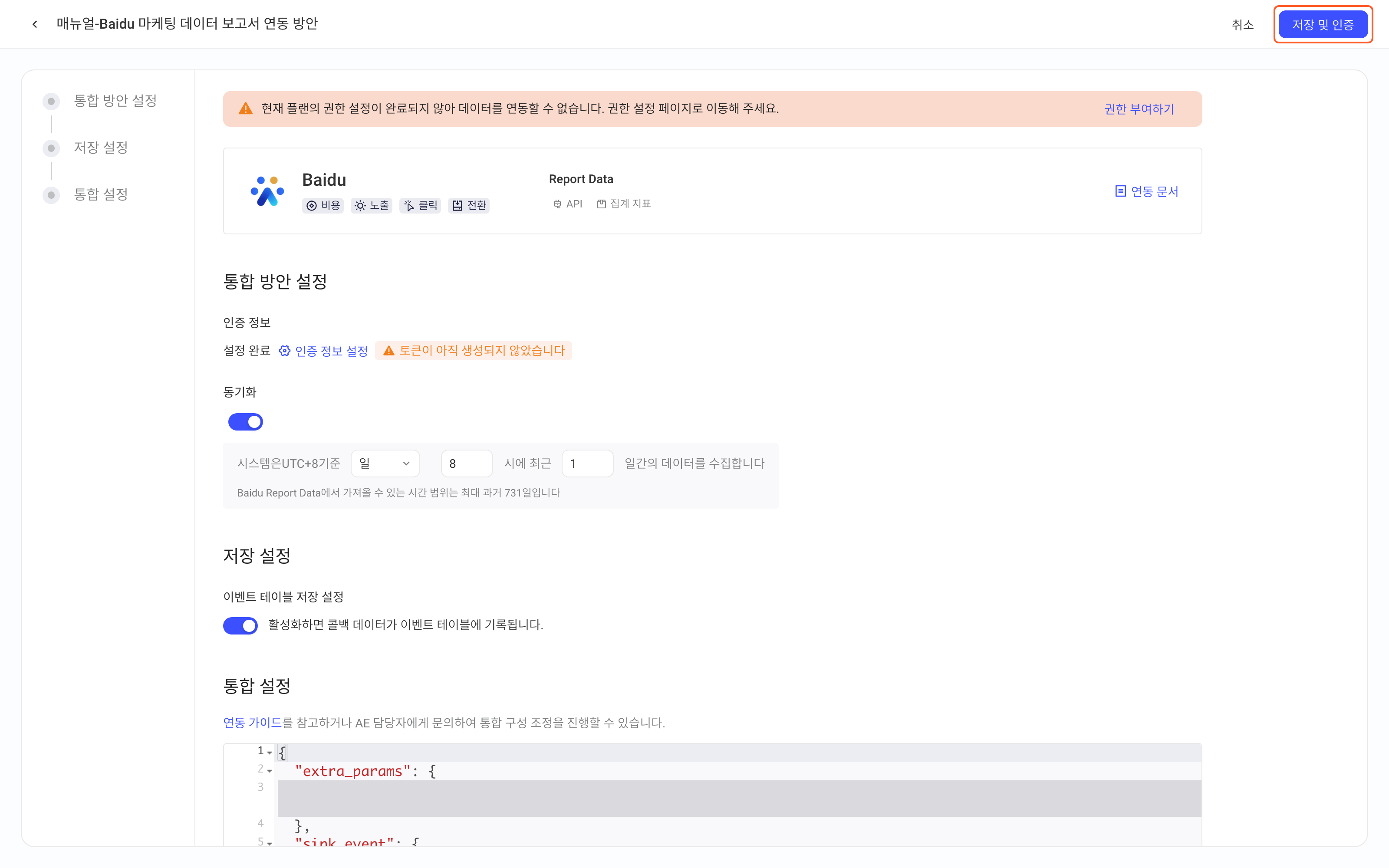Click the 노출 impression tag icon
The height and width of the screenshot is (868, 1389).
tap(360, 206)
